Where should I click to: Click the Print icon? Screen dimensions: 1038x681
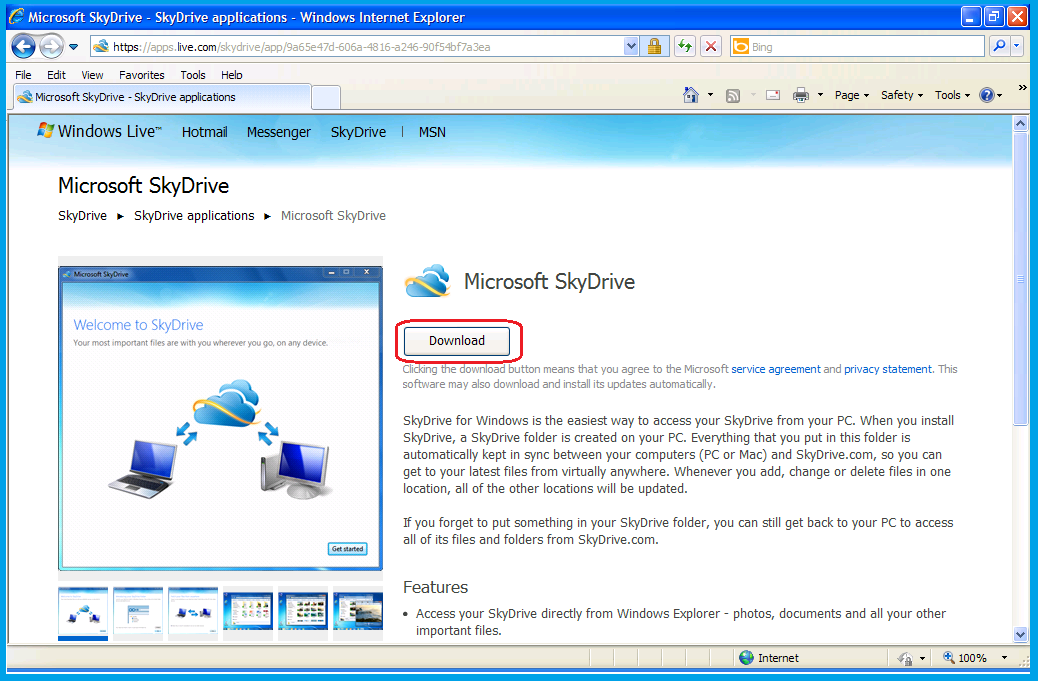point(801,95)
